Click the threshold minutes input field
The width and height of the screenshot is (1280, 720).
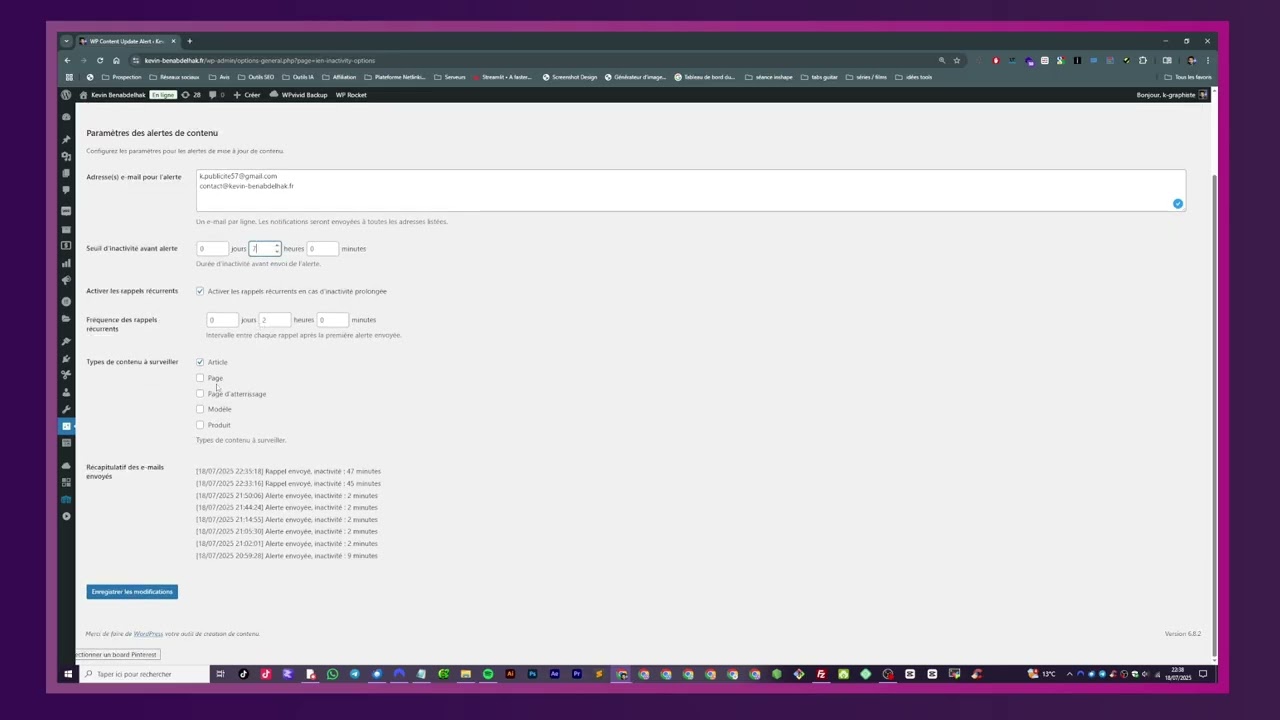click(x=322, y=248)
